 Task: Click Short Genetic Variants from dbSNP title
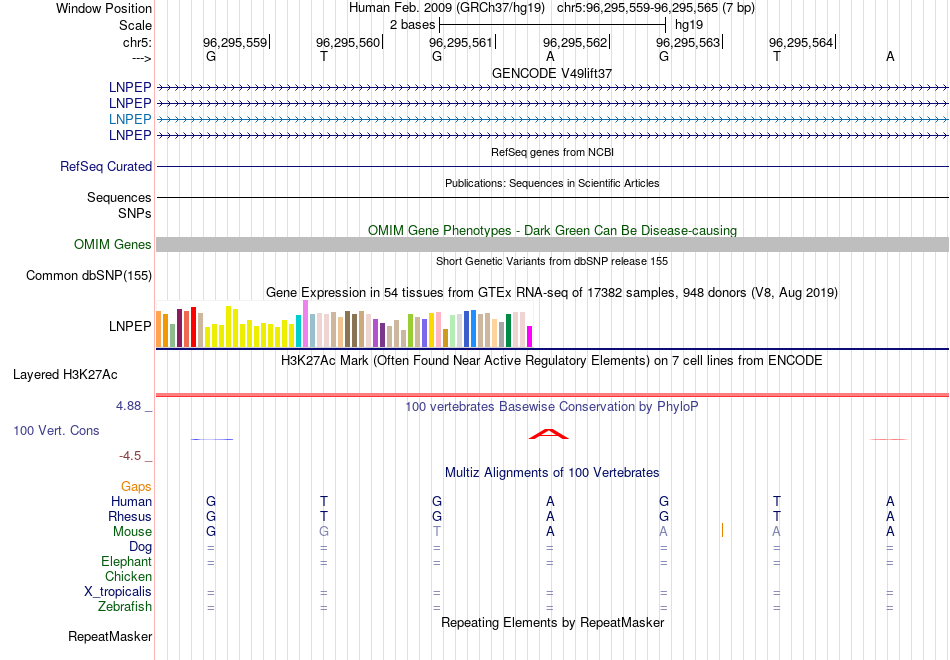click(x=552, y=261)
